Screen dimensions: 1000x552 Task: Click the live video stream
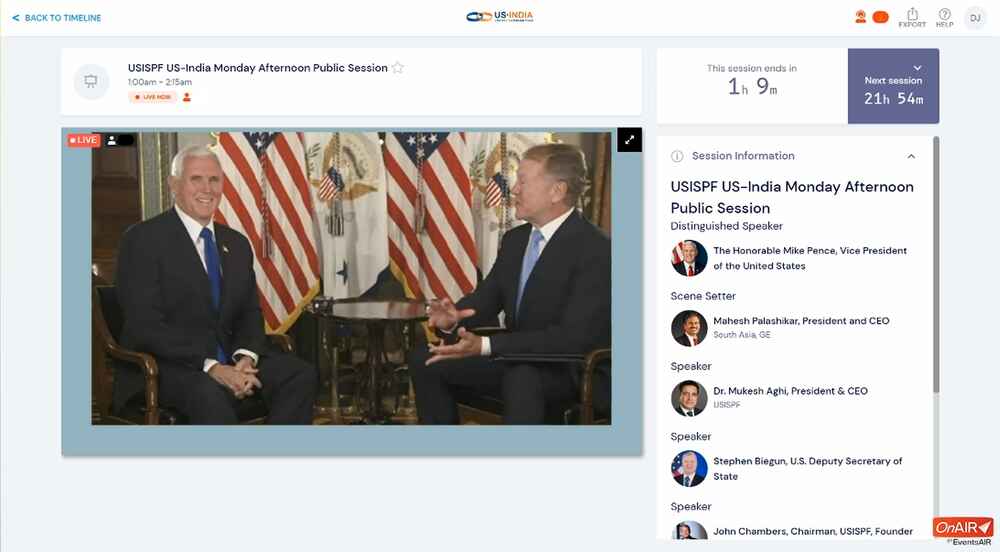click(x=351, y=278)
